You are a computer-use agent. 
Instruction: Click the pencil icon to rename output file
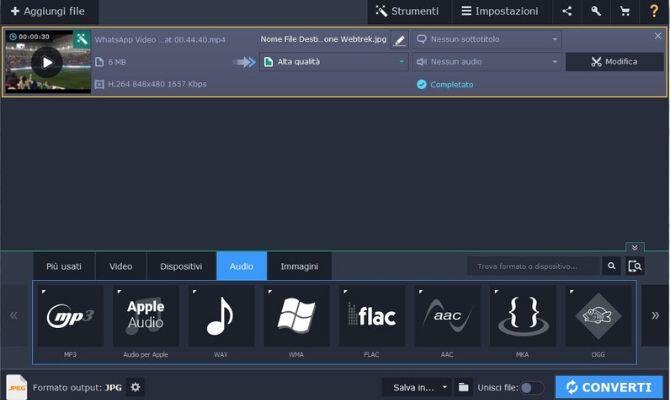click(400, 40)
